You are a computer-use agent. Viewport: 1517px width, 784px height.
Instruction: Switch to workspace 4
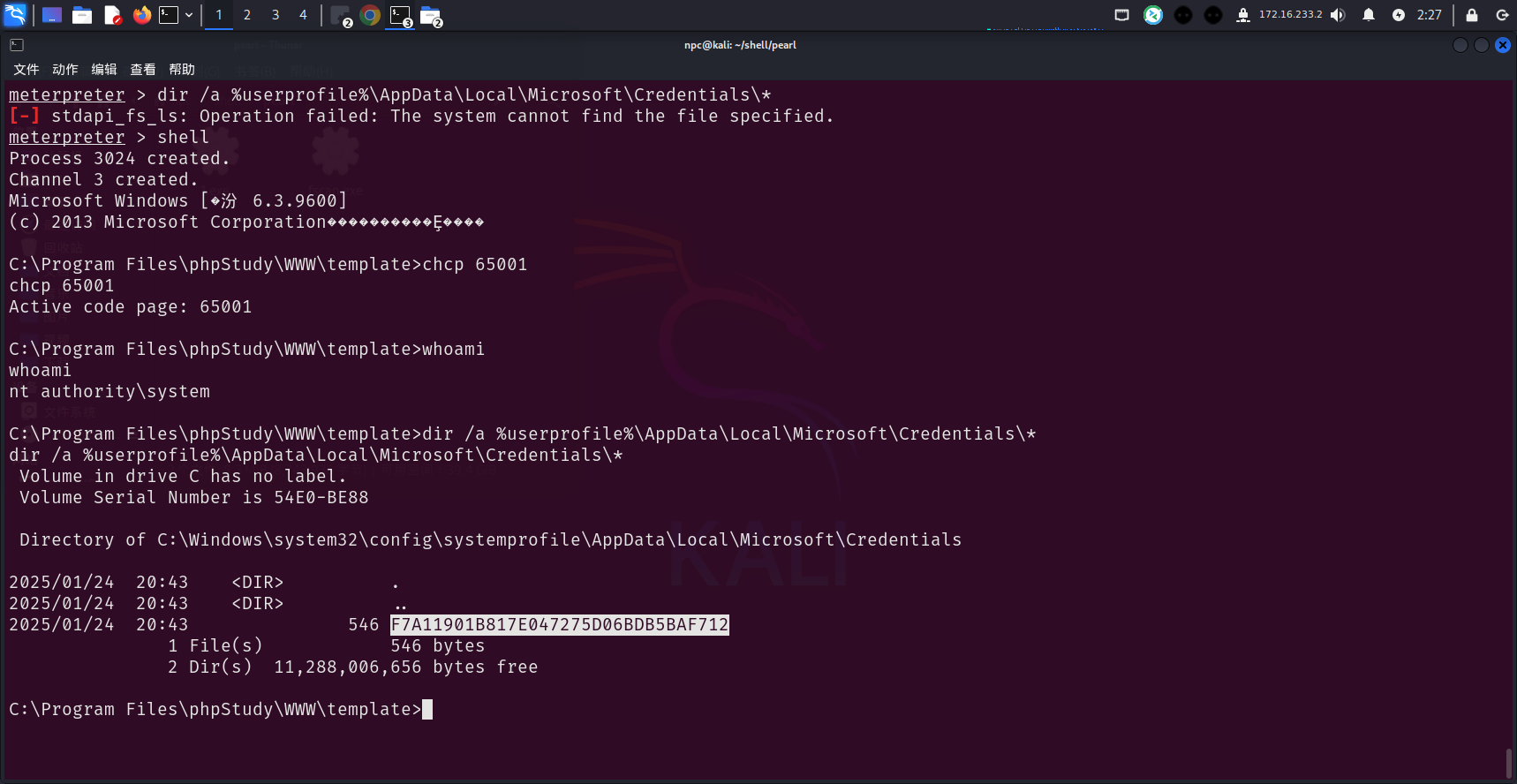click(303, 15)
